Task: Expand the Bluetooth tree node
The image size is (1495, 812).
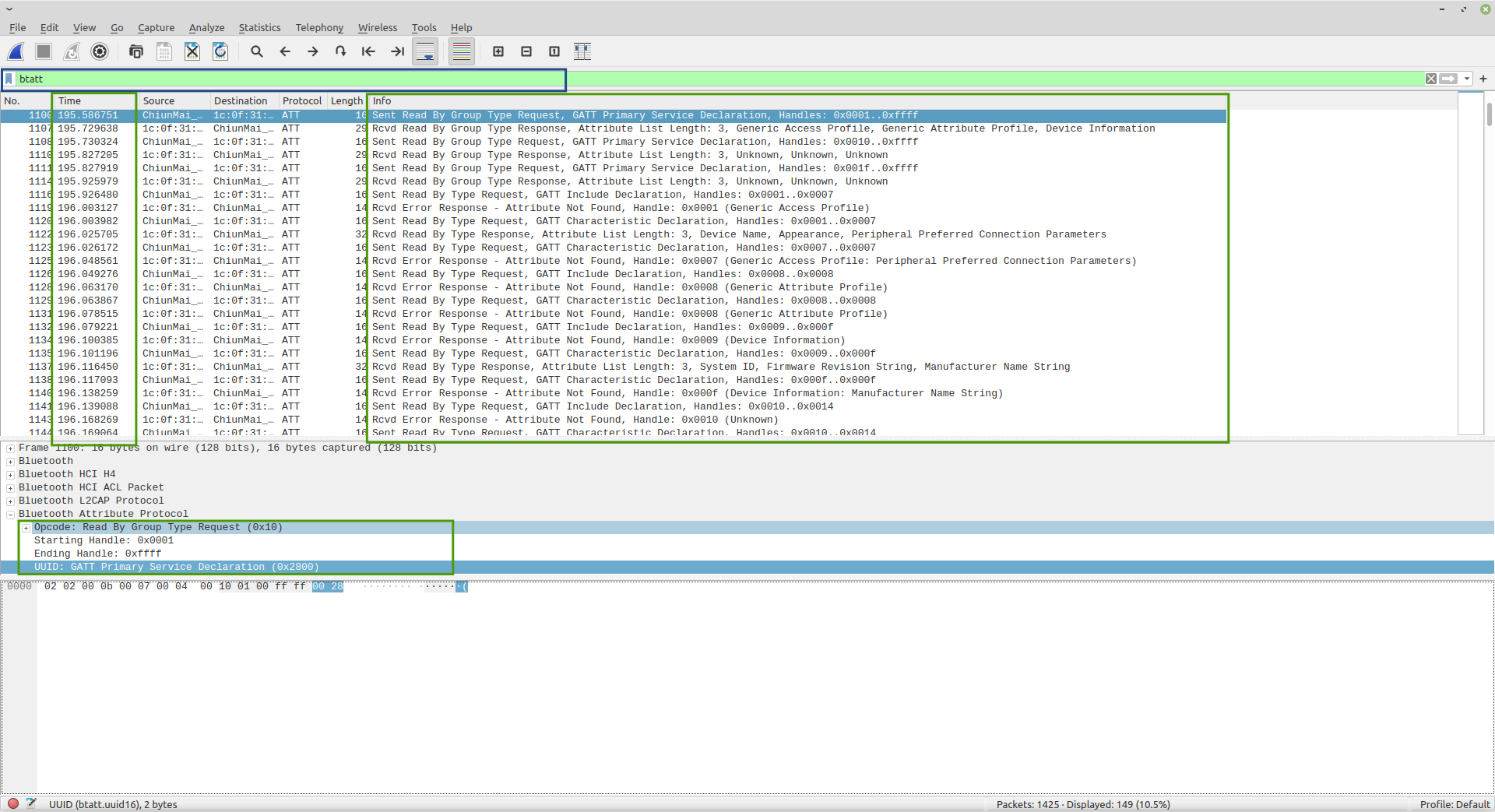Action: (10, 462)
